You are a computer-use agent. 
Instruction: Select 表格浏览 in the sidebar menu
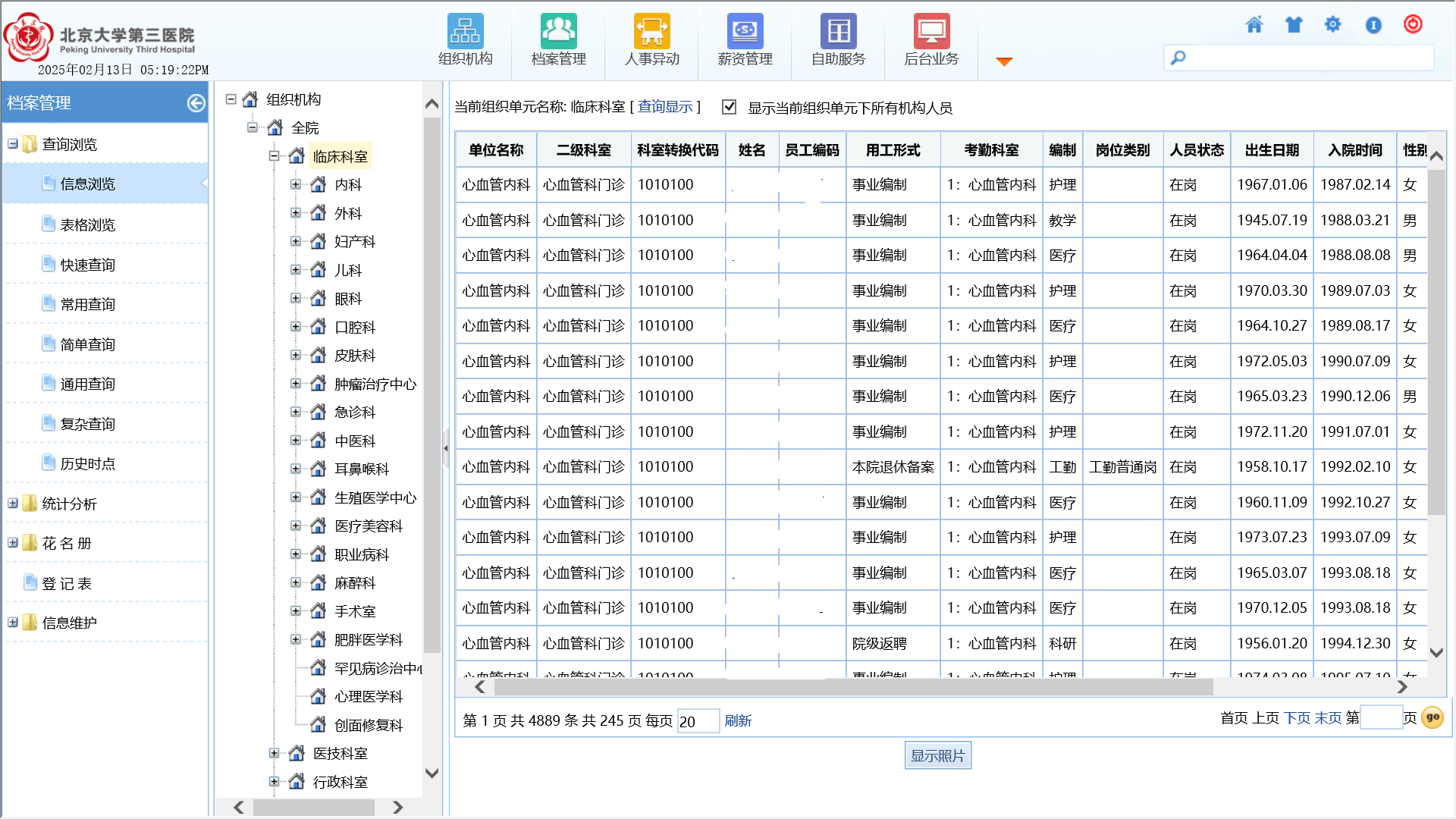pos(88,225)
